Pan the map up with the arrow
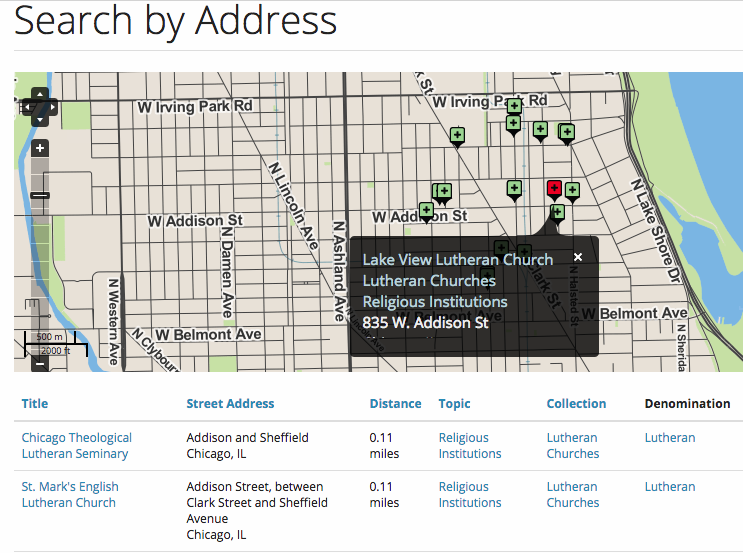Viewport: 743px width, 553px height. click(x=40, y=94)
